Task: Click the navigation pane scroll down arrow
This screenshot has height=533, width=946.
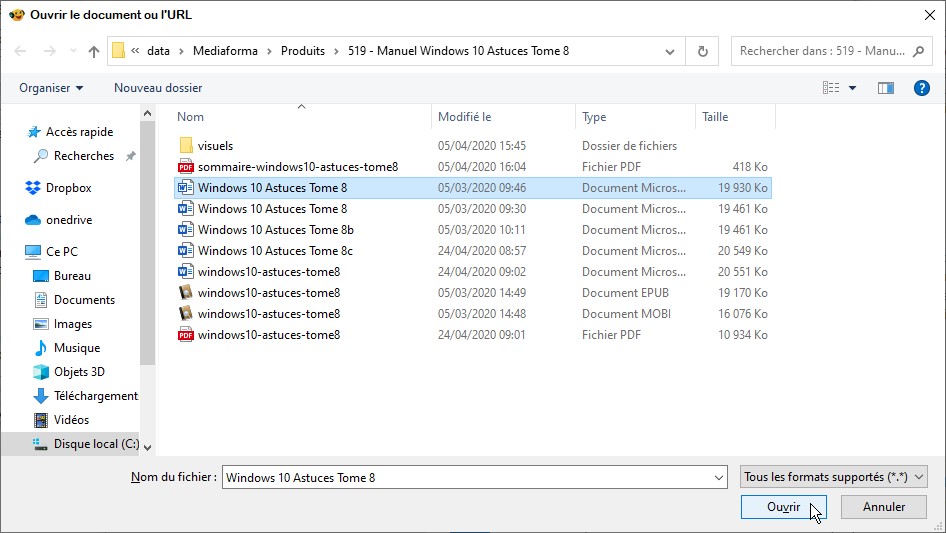Action: click(x=148, y=448)
